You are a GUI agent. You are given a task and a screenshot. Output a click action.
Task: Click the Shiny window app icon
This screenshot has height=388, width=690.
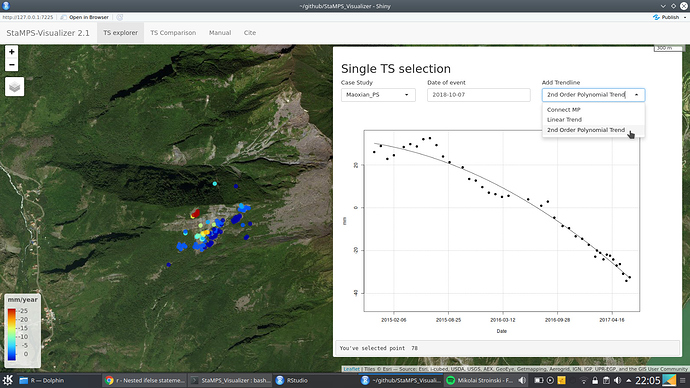(6, 6)
